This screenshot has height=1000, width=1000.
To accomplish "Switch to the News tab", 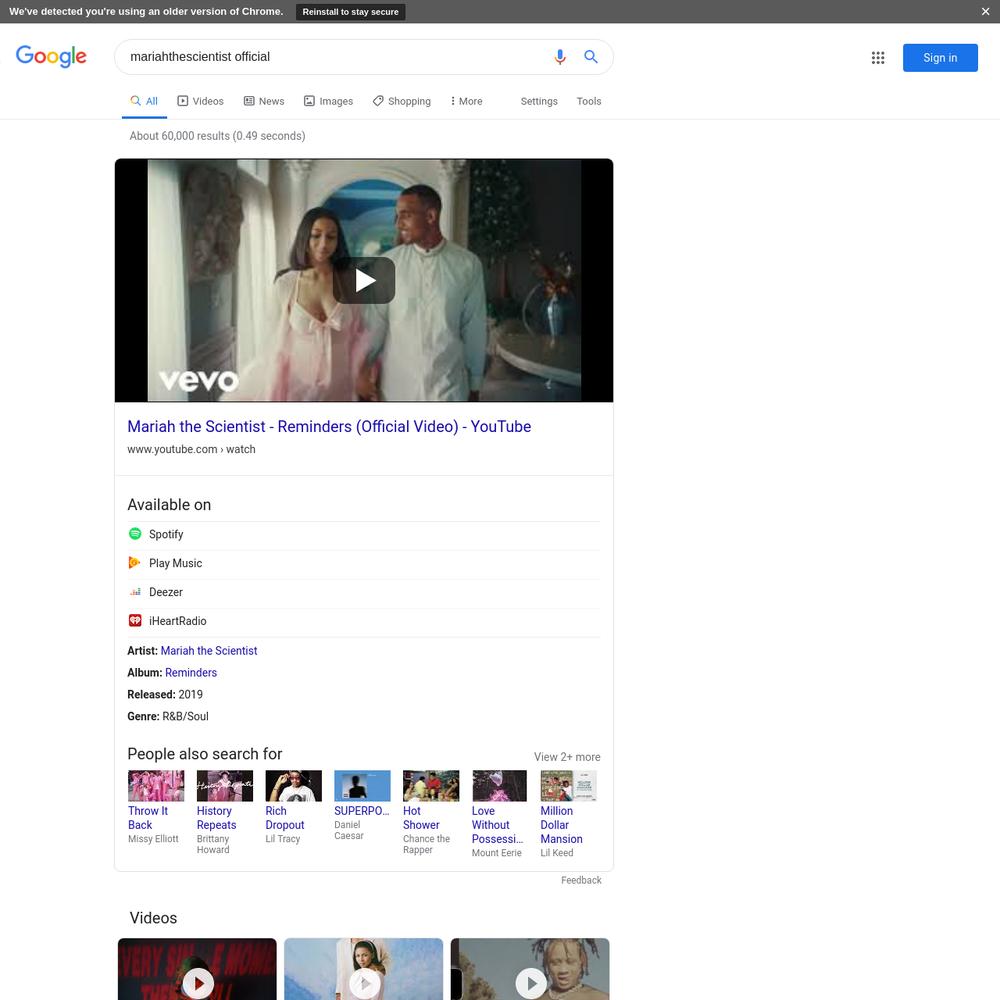I will coord(264,101).
